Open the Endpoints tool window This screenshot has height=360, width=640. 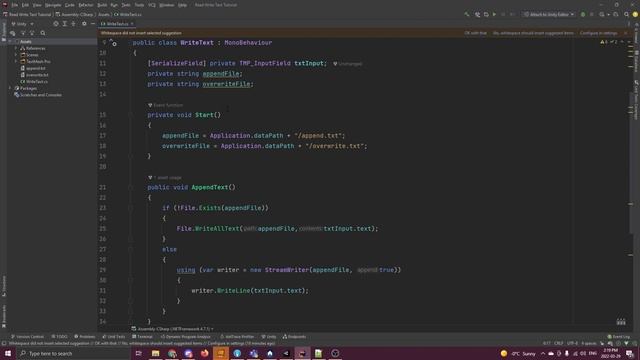(x=294, y=337)
